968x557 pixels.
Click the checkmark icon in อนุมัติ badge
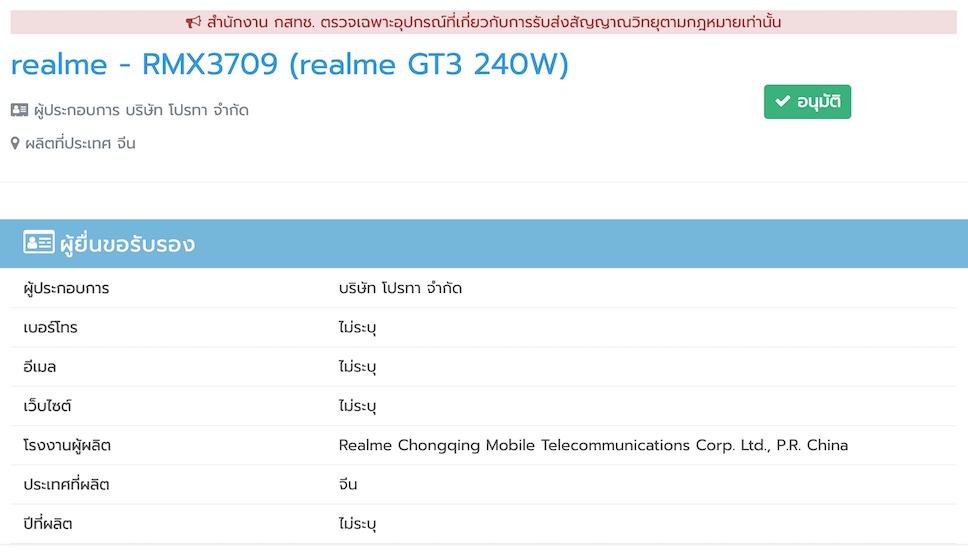(783, 102)
